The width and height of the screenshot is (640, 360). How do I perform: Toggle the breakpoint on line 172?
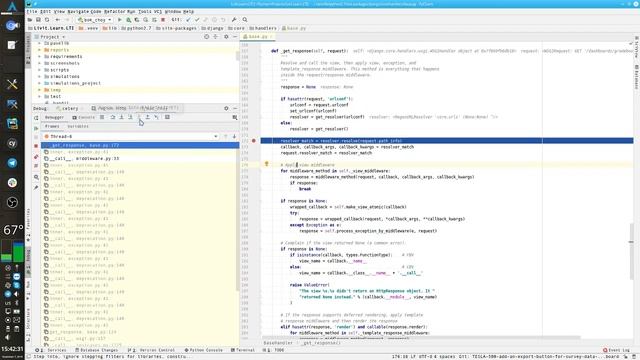253,141
